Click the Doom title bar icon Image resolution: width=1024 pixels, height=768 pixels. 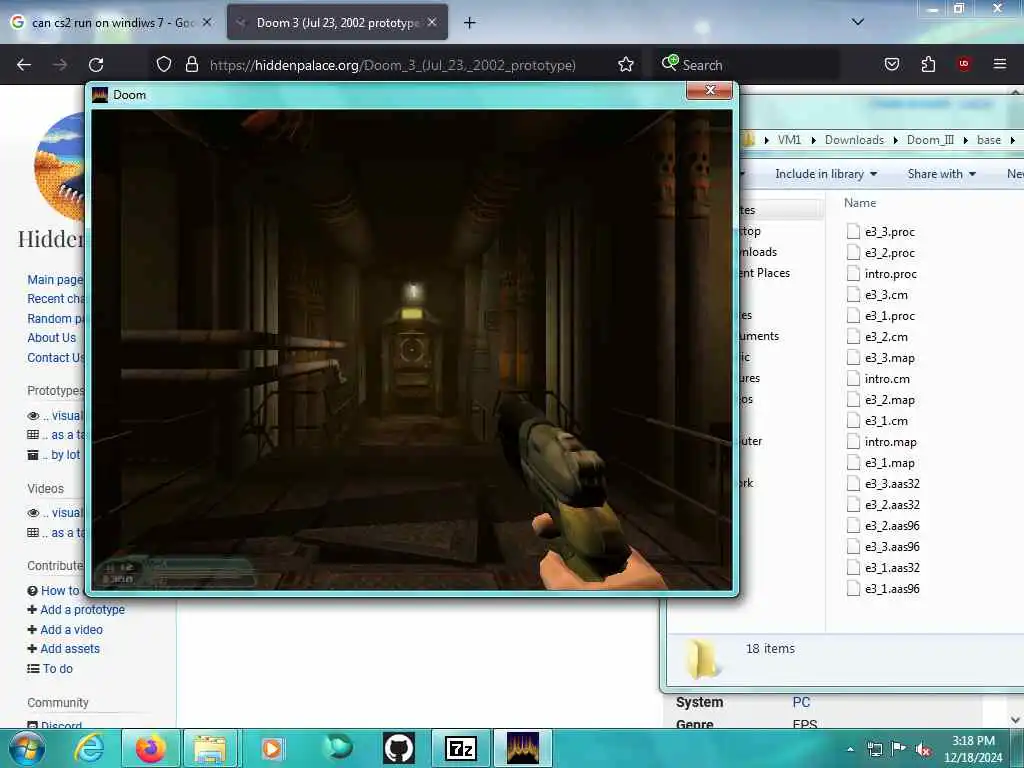click(x=99, y=95)
